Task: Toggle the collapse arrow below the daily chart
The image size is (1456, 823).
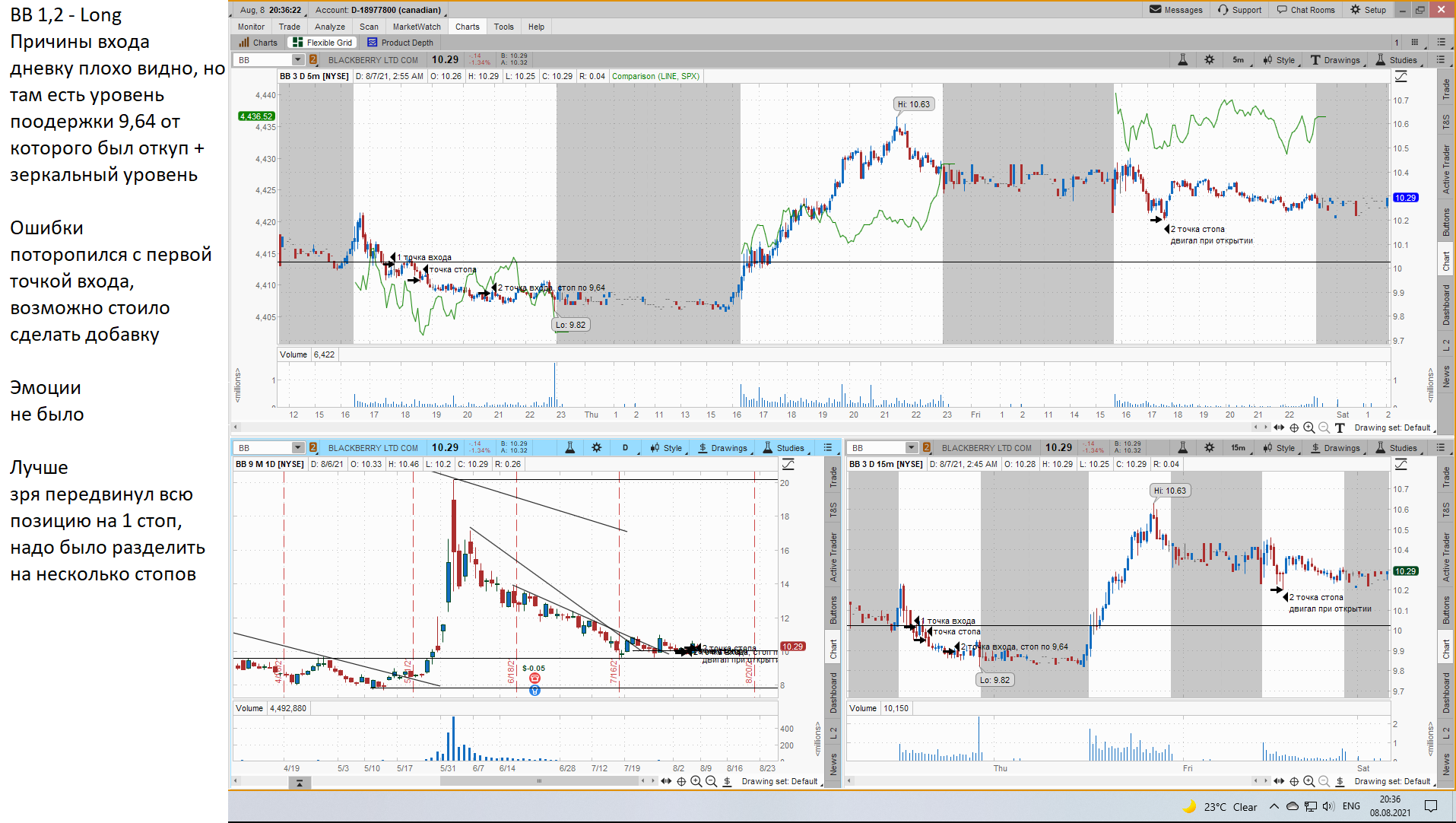Action: (x=300, y=782)
